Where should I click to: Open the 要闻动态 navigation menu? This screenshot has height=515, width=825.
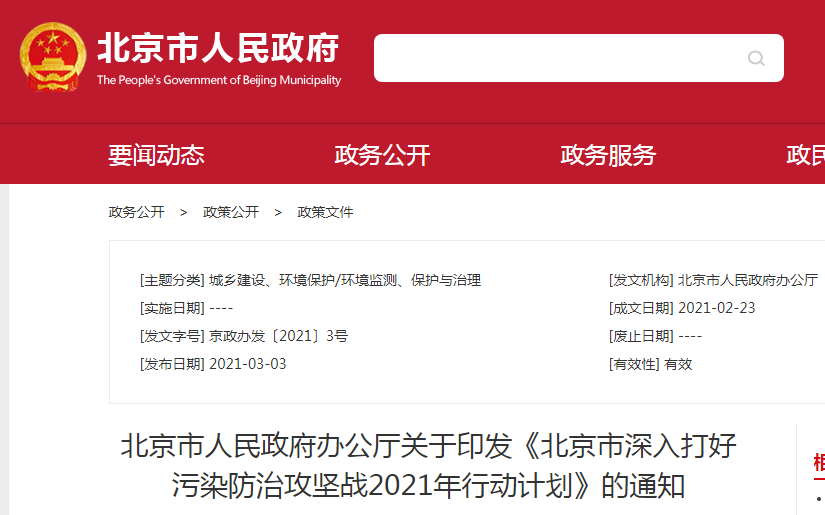[156, 155]
